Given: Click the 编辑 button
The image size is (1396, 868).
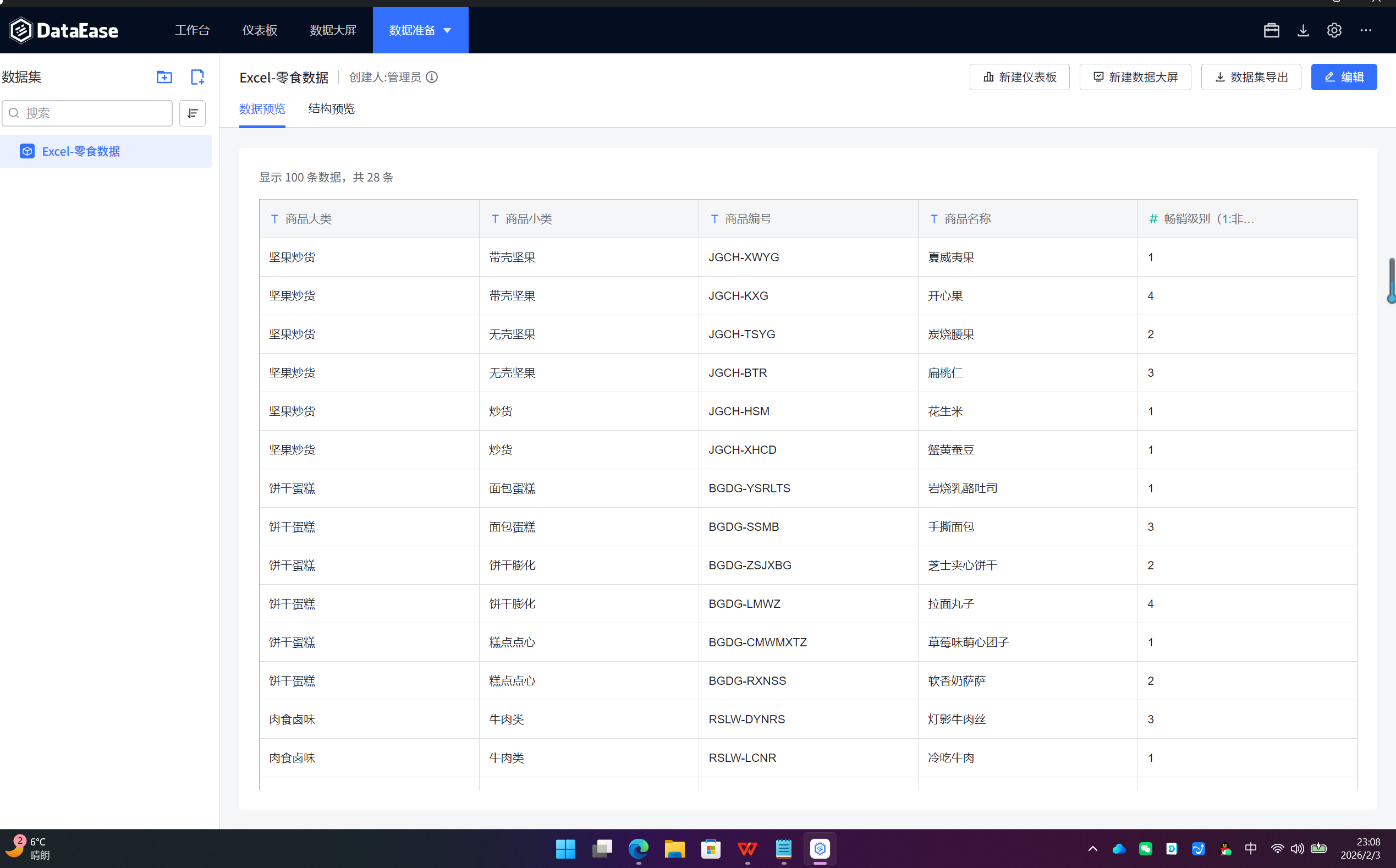Looking at the screenshot, I should click(x=1343, y=77).
